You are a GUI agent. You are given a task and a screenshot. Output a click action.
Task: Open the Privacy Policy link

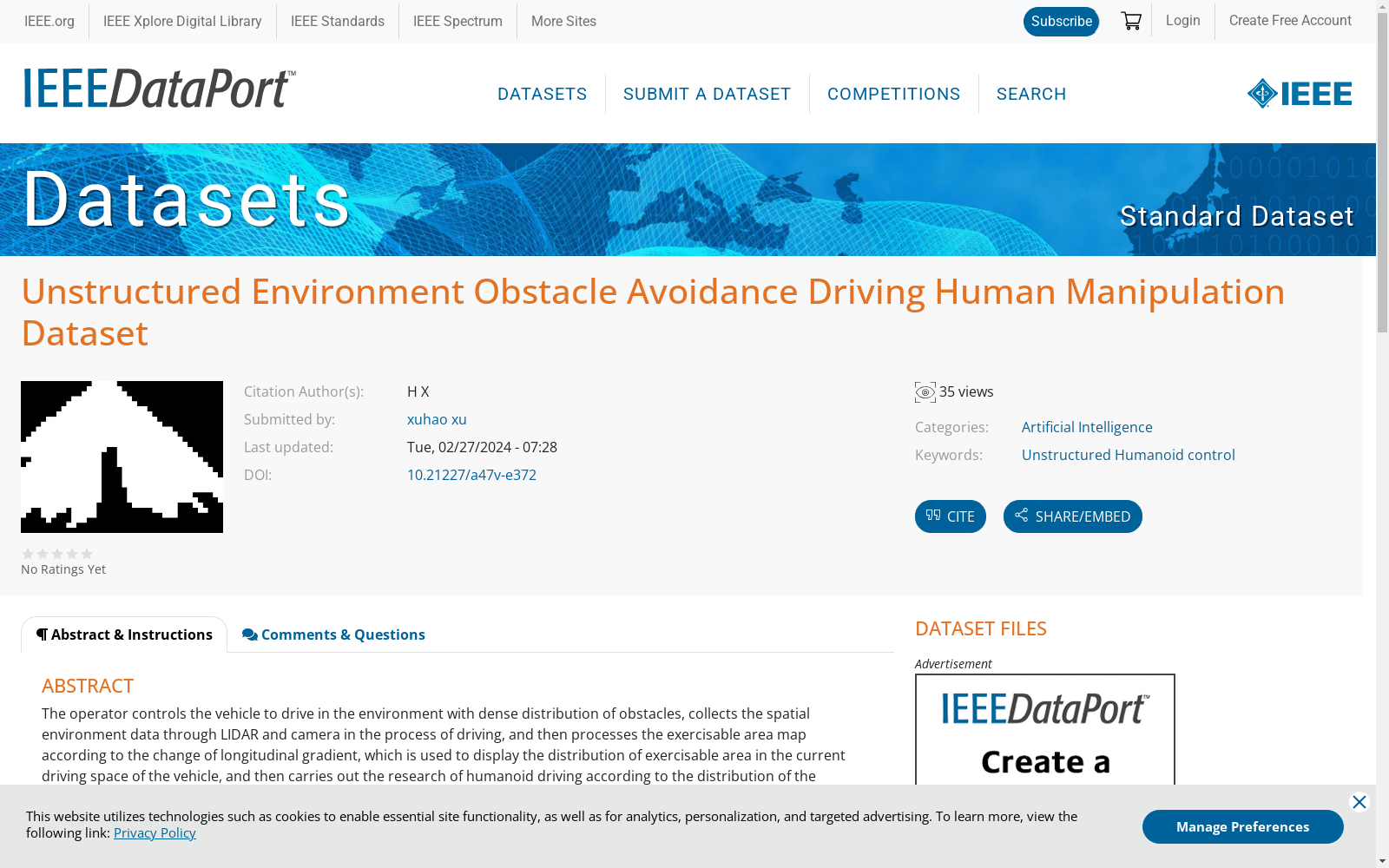coord(155,833)
